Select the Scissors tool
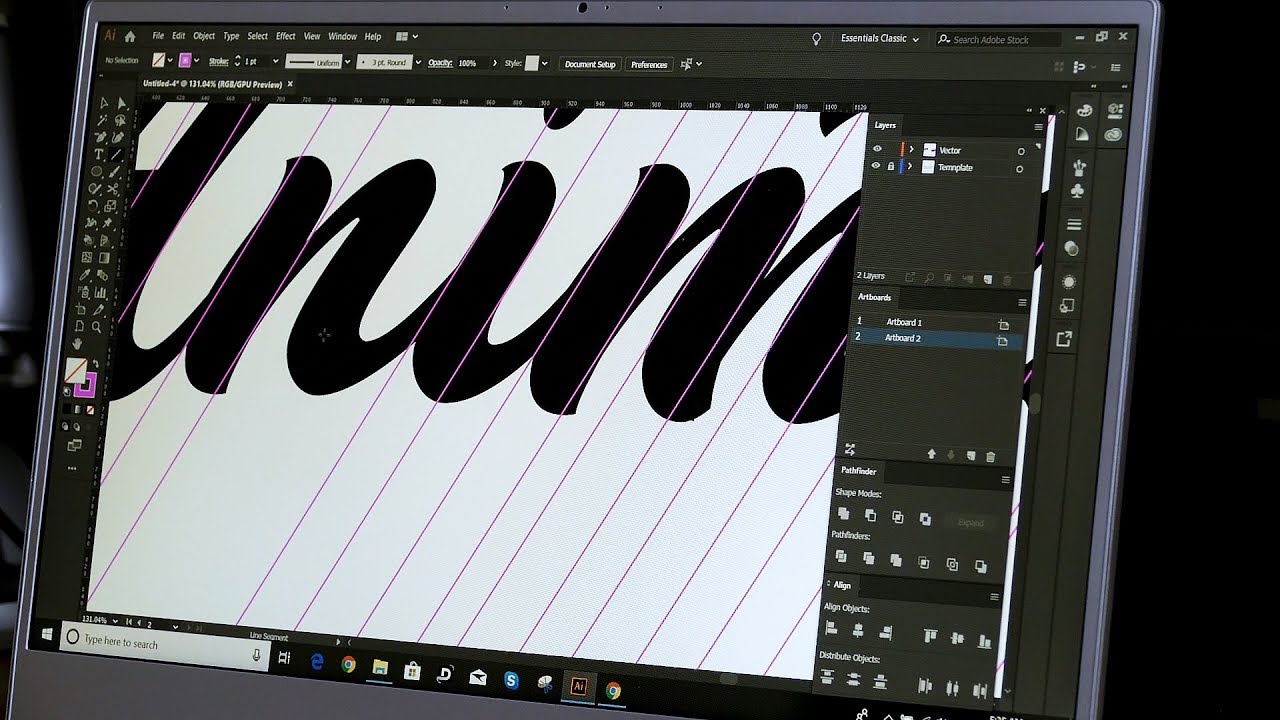This screenshot has height=720, width=1280. [x=113, y=187]
